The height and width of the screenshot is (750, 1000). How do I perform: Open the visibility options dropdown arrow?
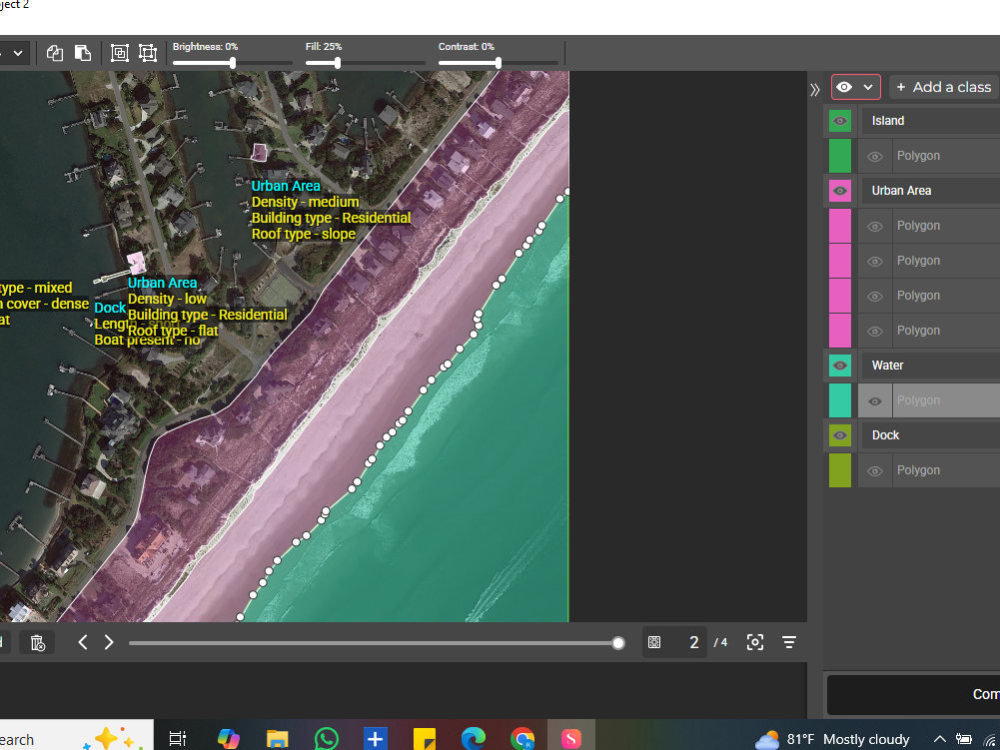click(x=868, y=87)
